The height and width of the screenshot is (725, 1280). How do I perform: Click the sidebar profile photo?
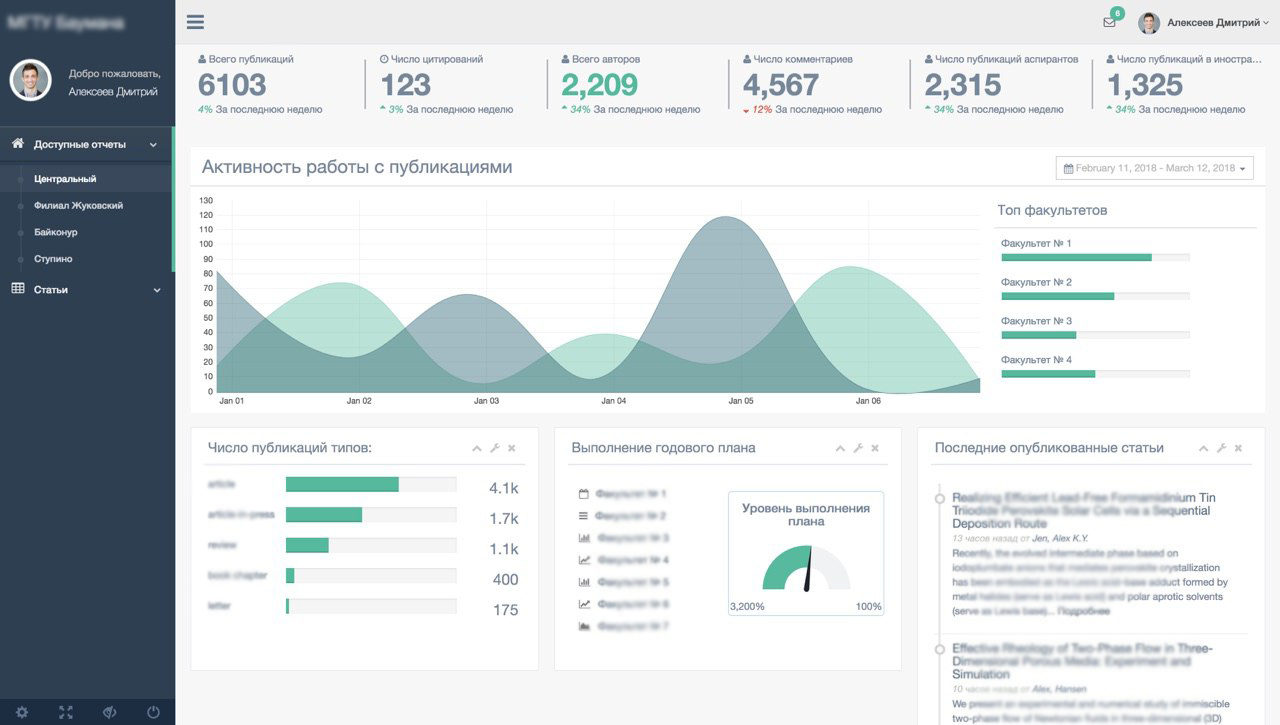click(31, 80)
